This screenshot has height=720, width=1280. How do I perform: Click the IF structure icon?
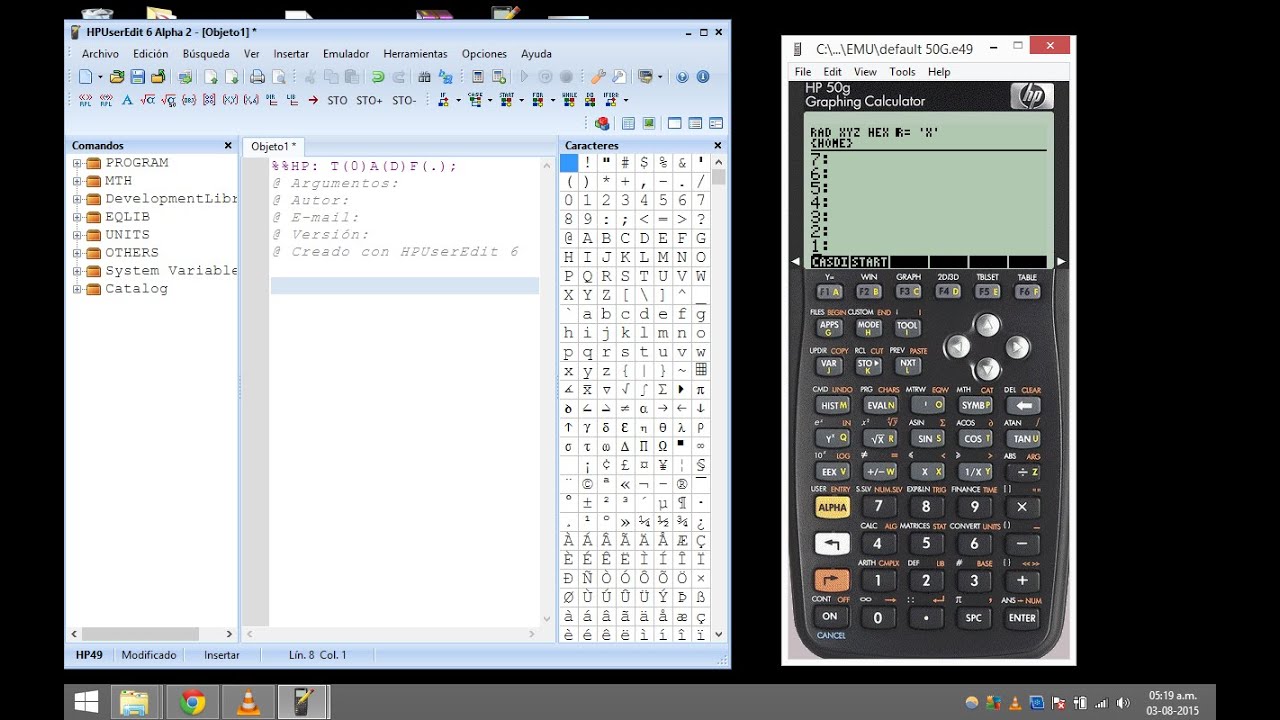[443, 99]
